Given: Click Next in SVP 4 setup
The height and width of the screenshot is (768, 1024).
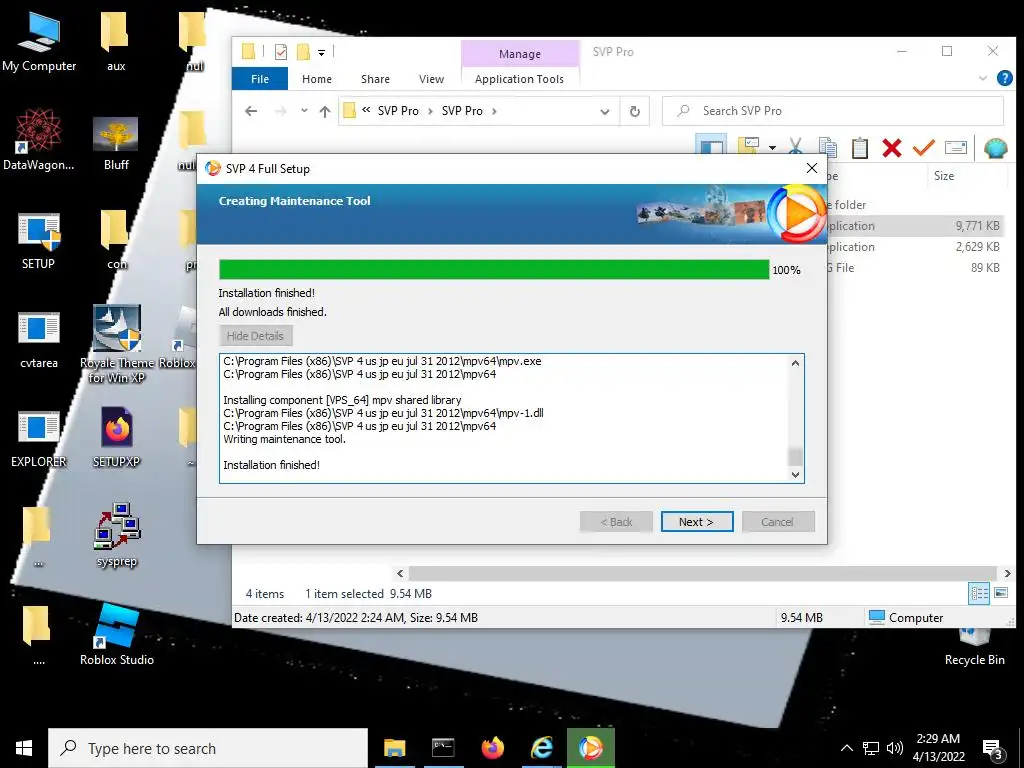Looking at the screenshot, I should [x=697, y=522].
